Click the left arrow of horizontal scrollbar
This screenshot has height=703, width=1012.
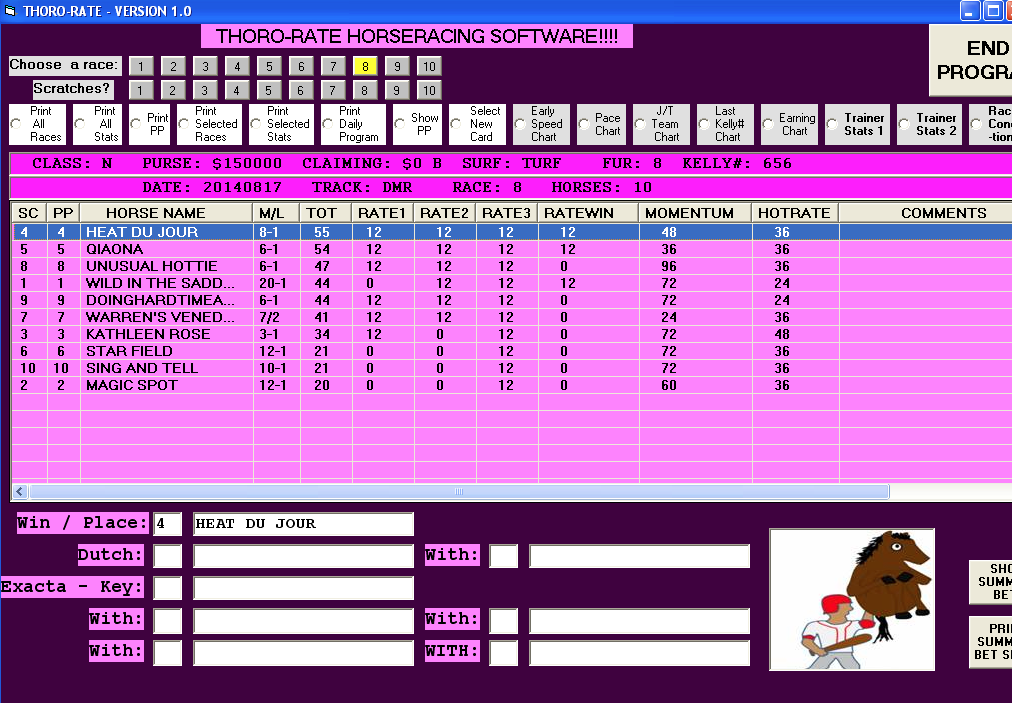click(x=20, y=492)
